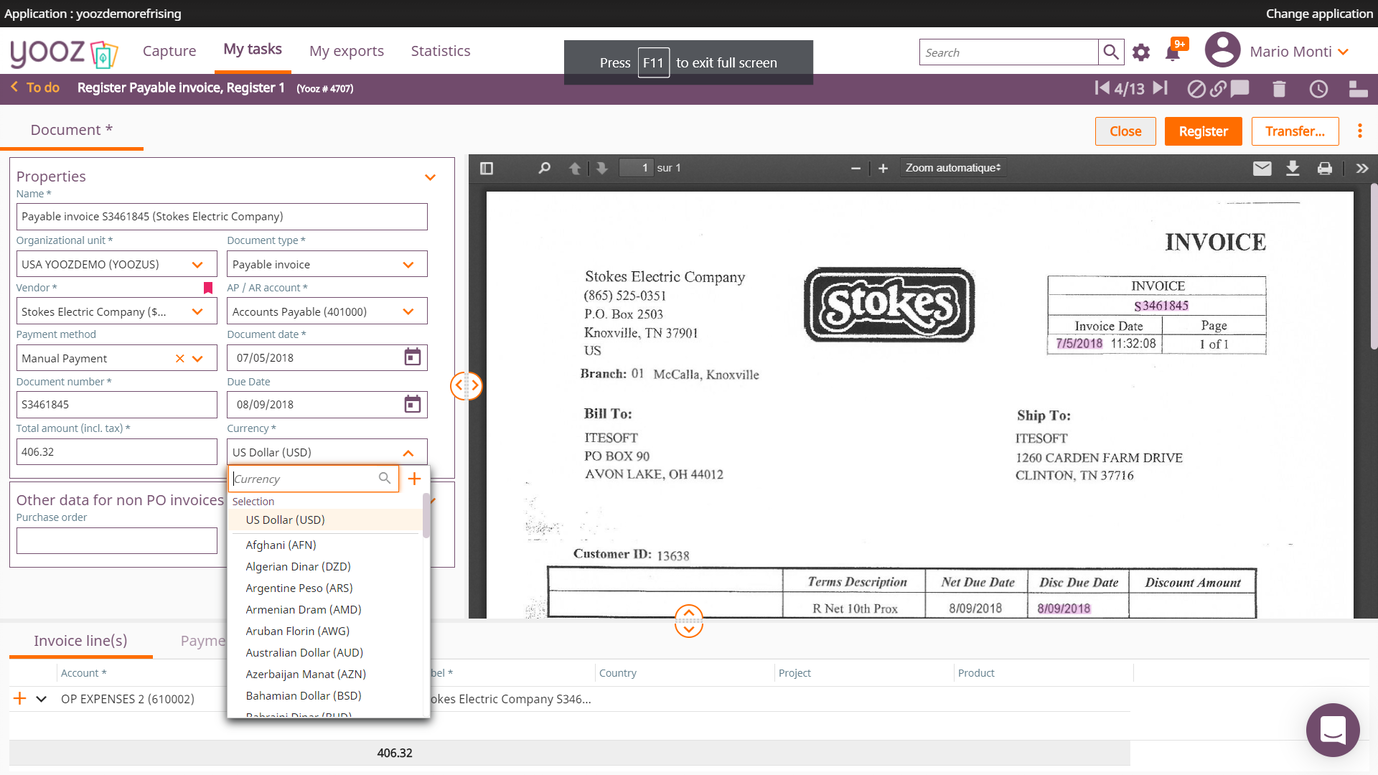The image size is (1378, 775).
Task: Click the layout switch icon
Action: point(1358,89)
